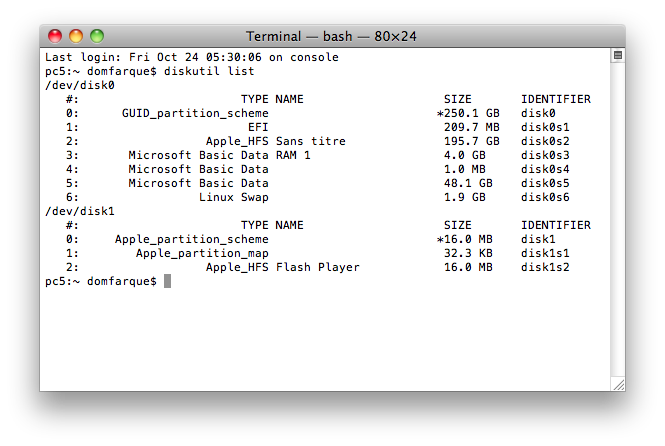This screenshot has height=446, width=665.
Task: Click the disk0s2 identifier entry
Action: pyautogui.click(x=545, y=141)
